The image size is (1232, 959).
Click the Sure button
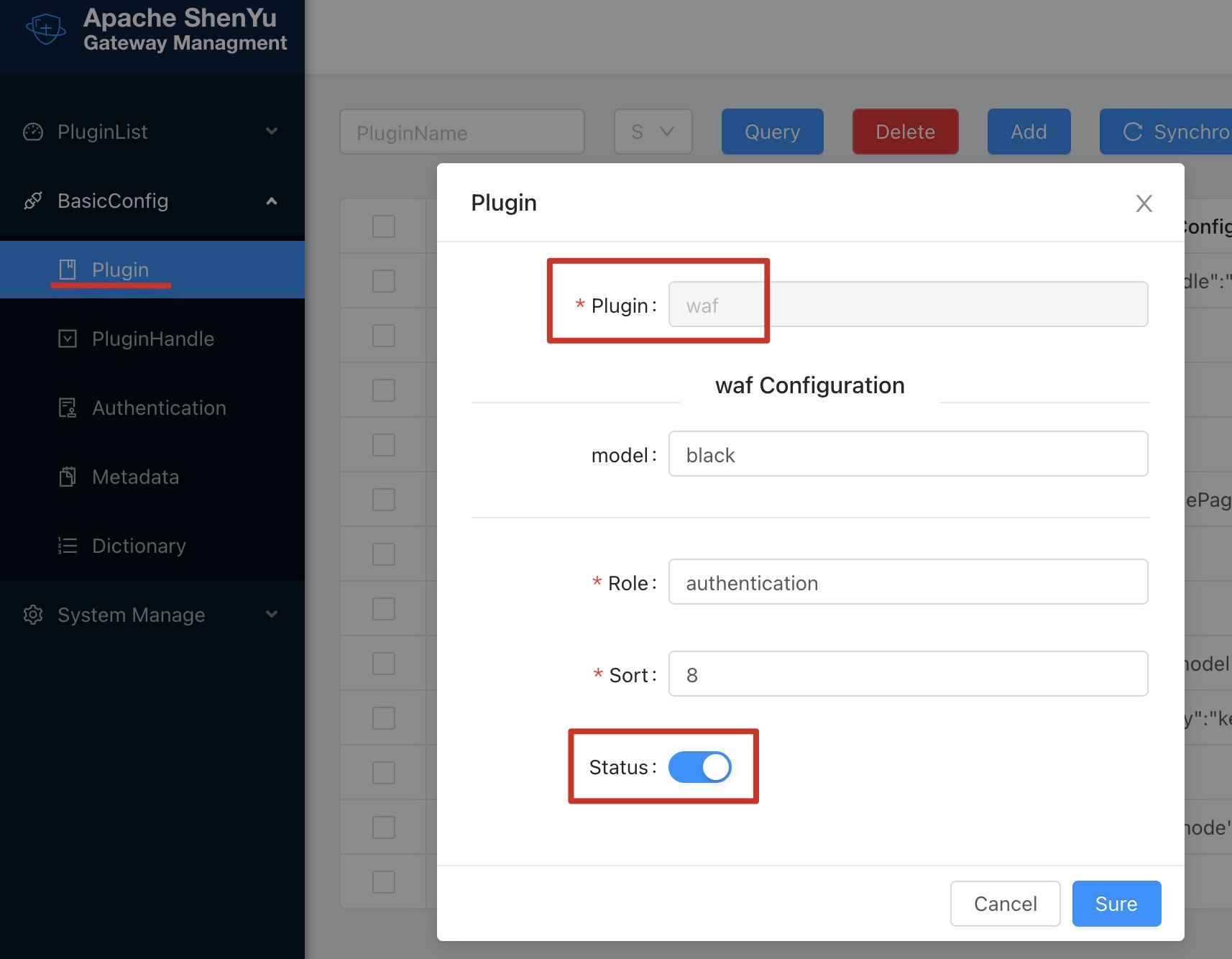[1116, 904]
